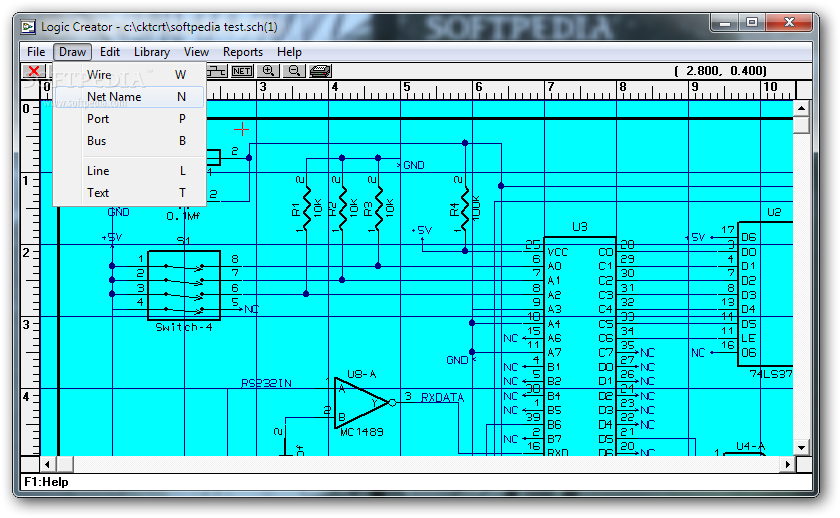The width and height of the screenshot is (840, 518).
Task: Click the horizontal scrollbar thumb
Action: pyautogui.click(x=64, y=464)
